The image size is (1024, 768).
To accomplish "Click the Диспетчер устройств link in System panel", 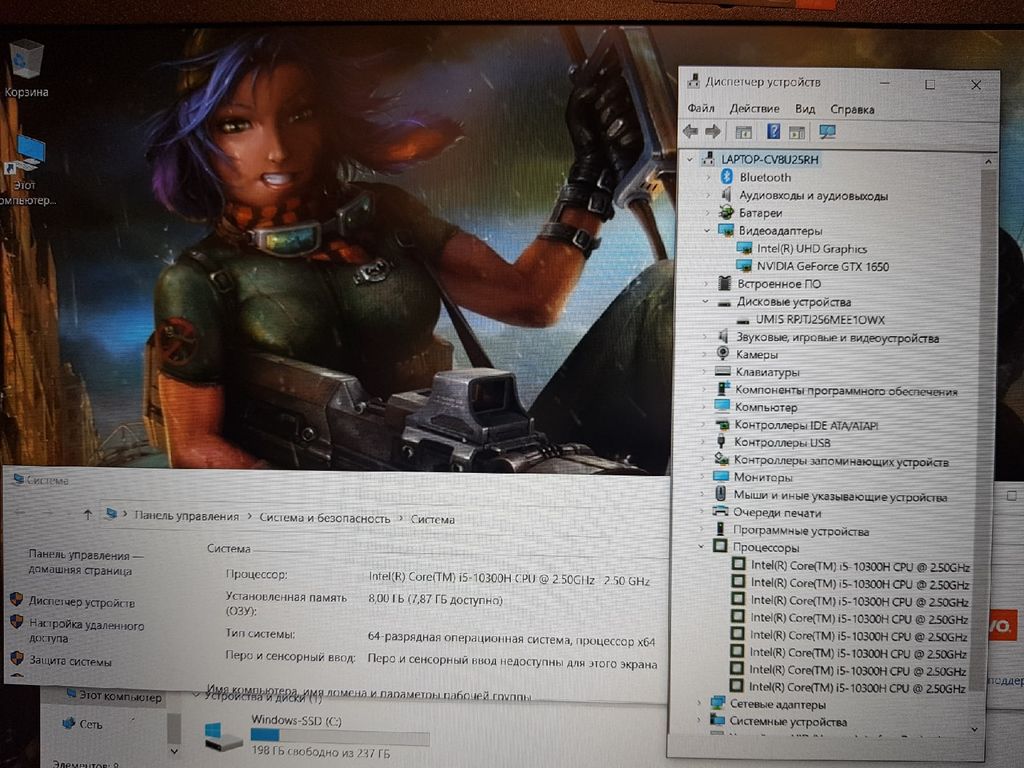I will tap(81, 603).
